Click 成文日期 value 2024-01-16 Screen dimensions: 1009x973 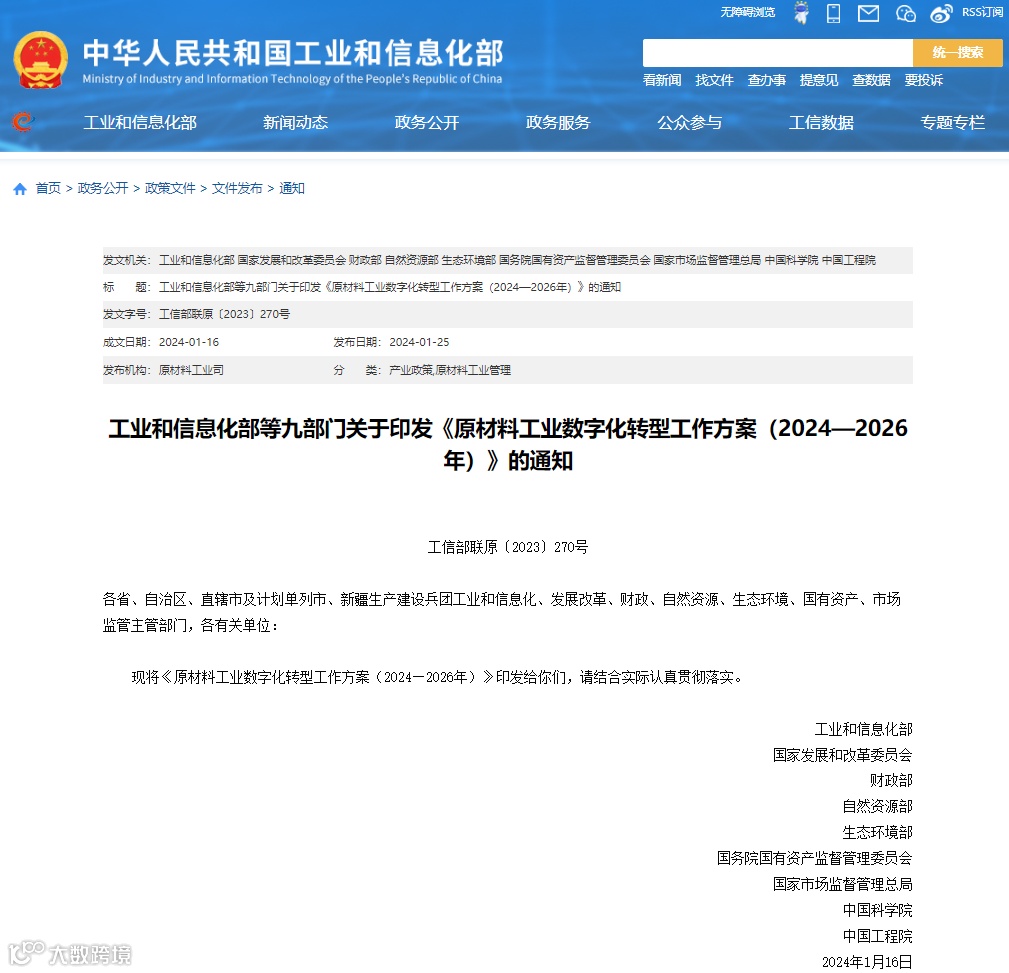[x=189, y=342]
